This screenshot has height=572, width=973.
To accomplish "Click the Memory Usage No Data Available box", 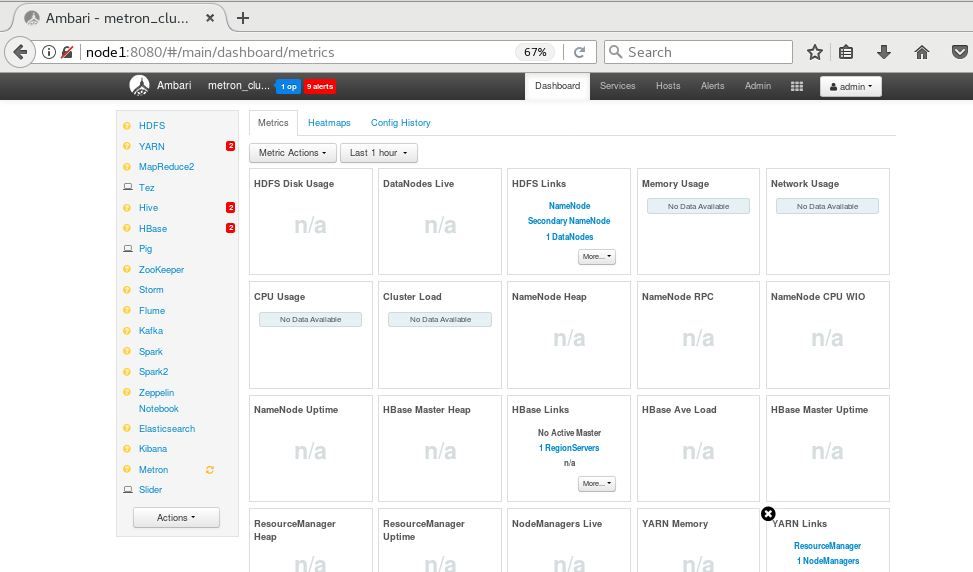I will [698, 206].
